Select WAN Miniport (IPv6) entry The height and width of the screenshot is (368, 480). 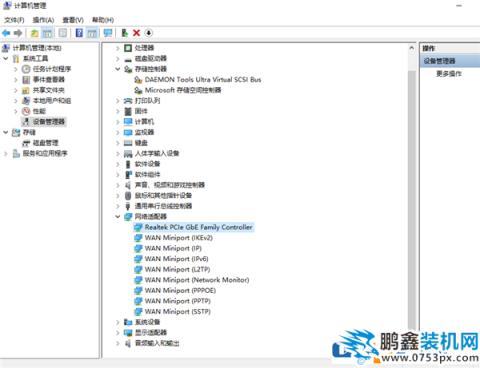(177, 259)
